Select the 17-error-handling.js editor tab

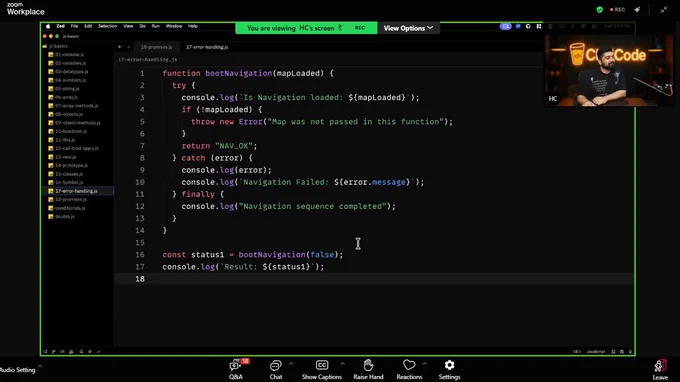pyautogui.click(x=207, y=47)
